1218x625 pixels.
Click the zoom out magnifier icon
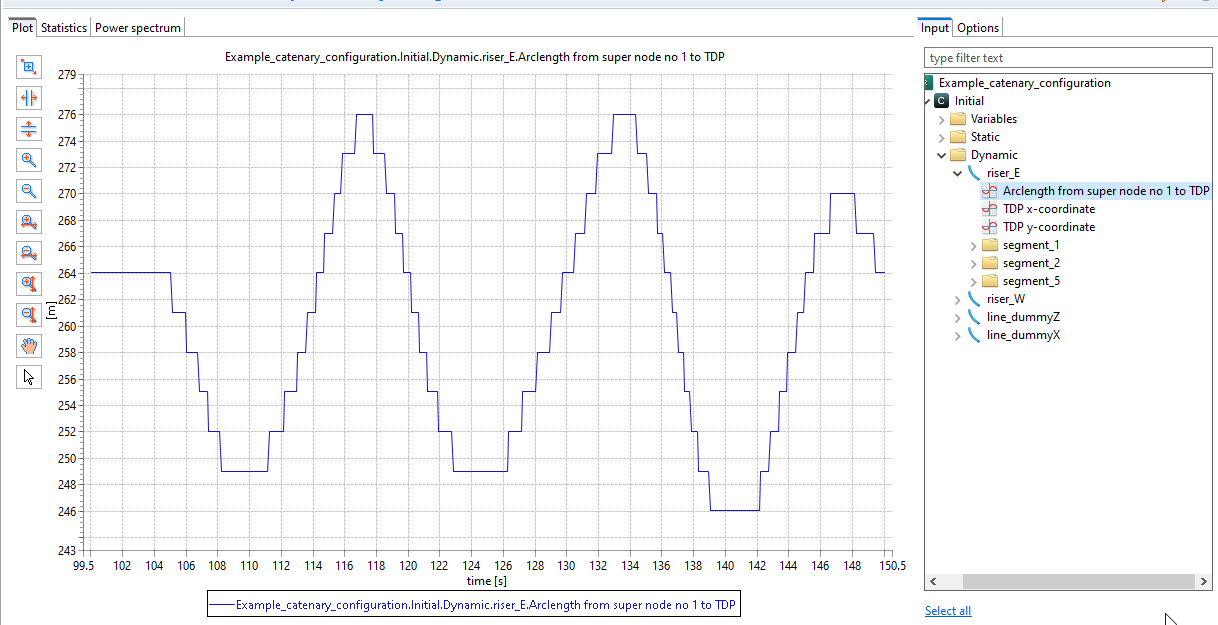click(x=29, y=191)
